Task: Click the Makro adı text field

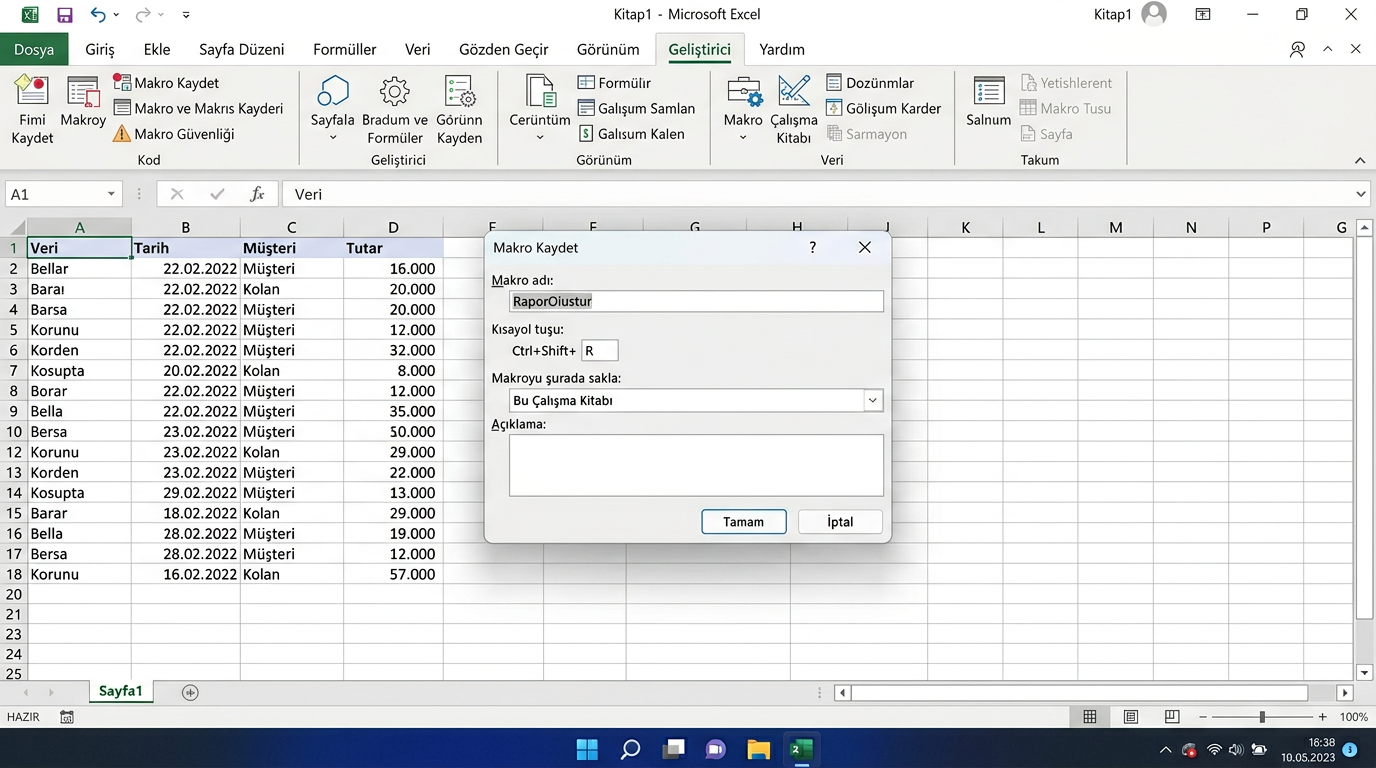Action: [695, 301]
